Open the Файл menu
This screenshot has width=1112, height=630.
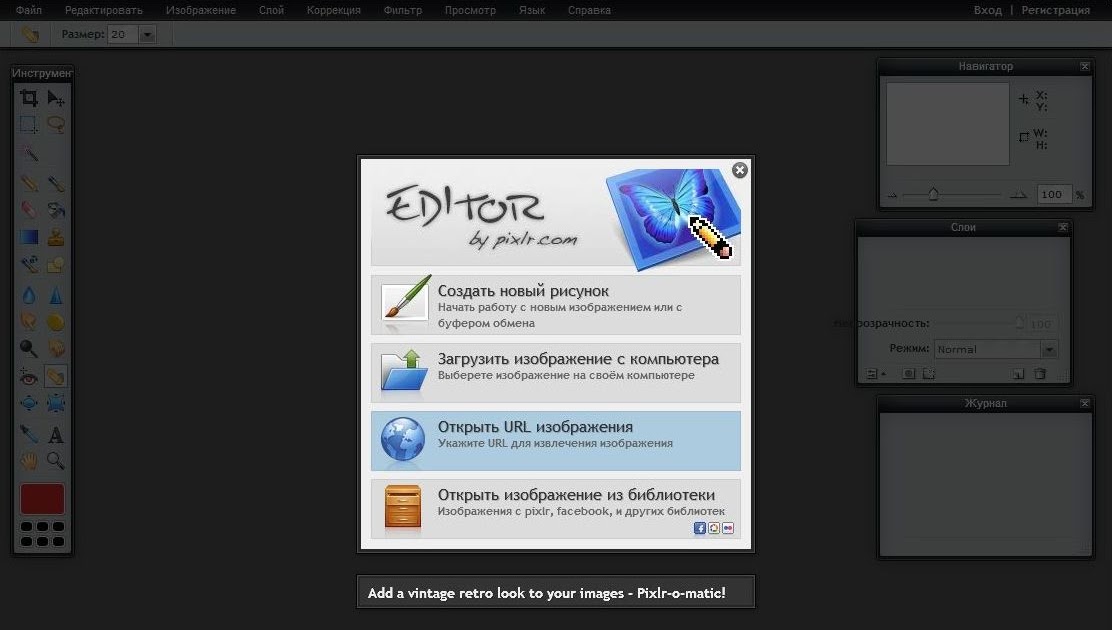[x=29, y=10]
